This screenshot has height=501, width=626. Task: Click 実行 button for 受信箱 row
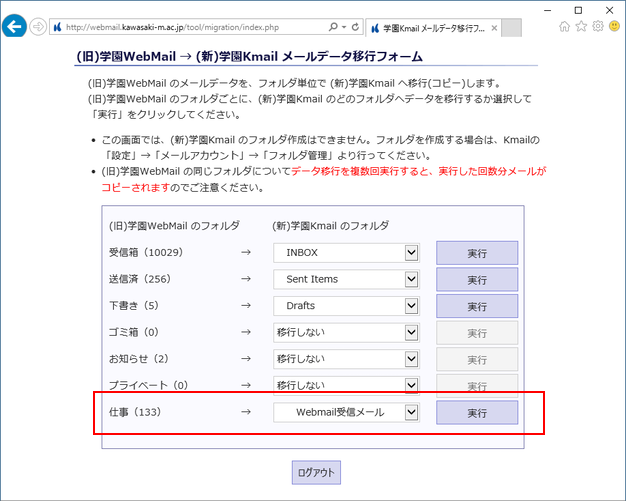point(477,253)
